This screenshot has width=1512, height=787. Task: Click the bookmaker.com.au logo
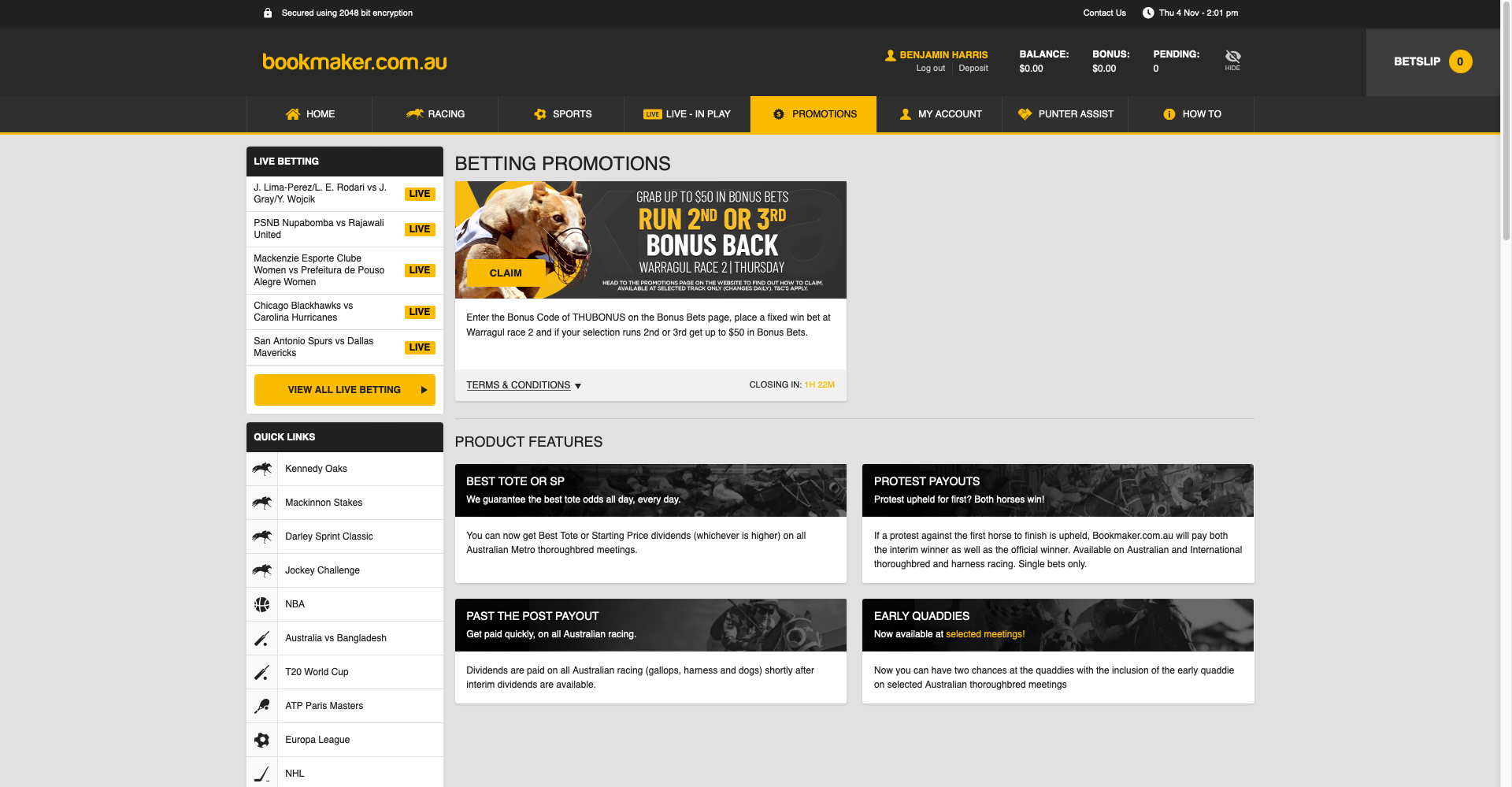pos(354,61)
